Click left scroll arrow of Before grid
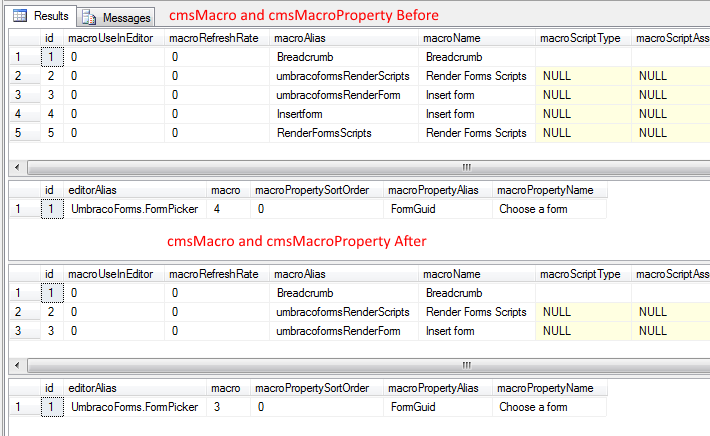The height and width of the screenshot is (436, 710). [x=17, y=168]
